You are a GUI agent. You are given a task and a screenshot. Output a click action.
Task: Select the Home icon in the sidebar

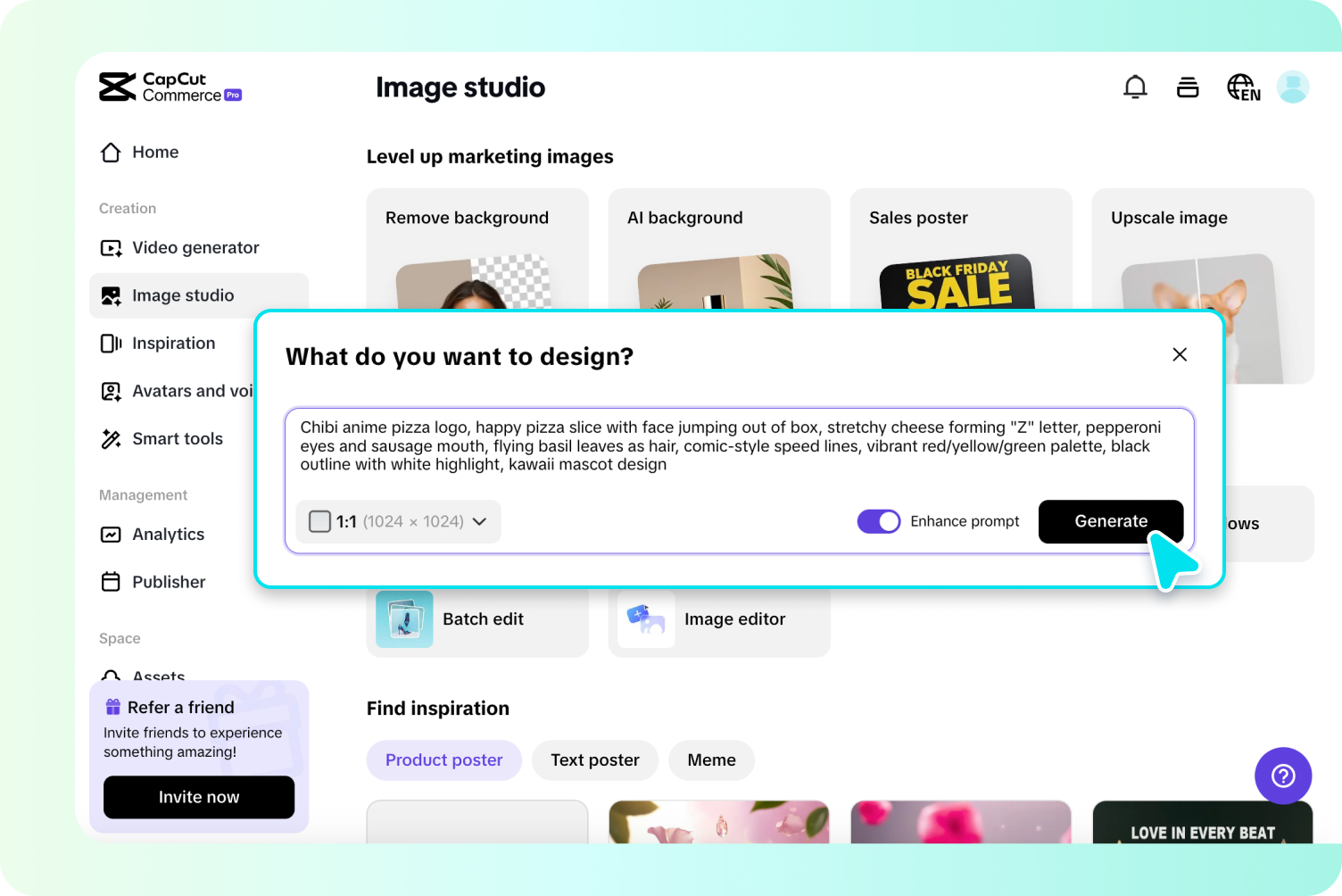click(111, 152)
